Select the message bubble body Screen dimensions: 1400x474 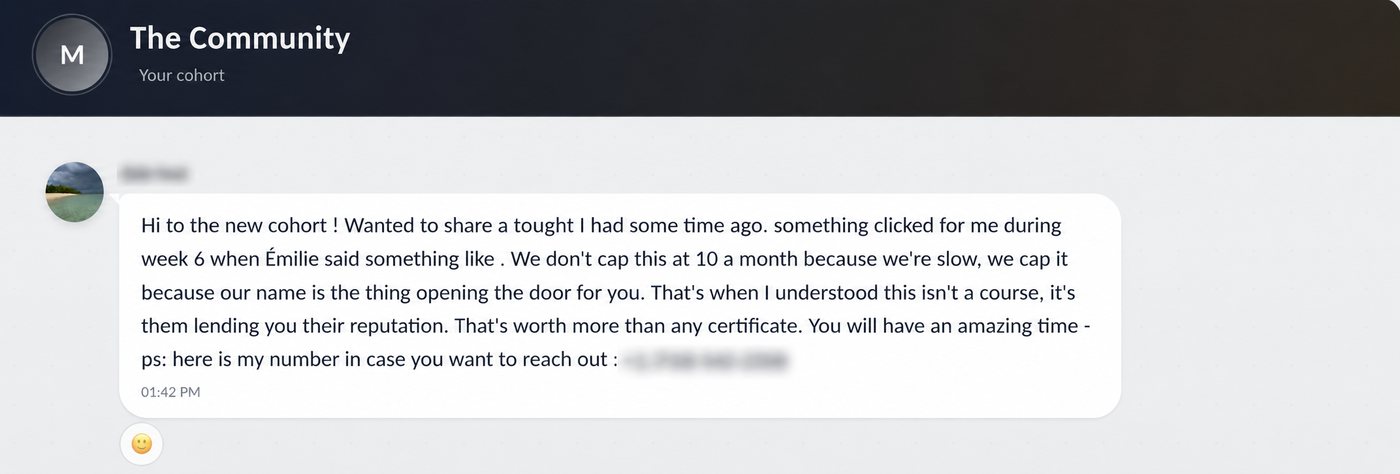[620, 305]
